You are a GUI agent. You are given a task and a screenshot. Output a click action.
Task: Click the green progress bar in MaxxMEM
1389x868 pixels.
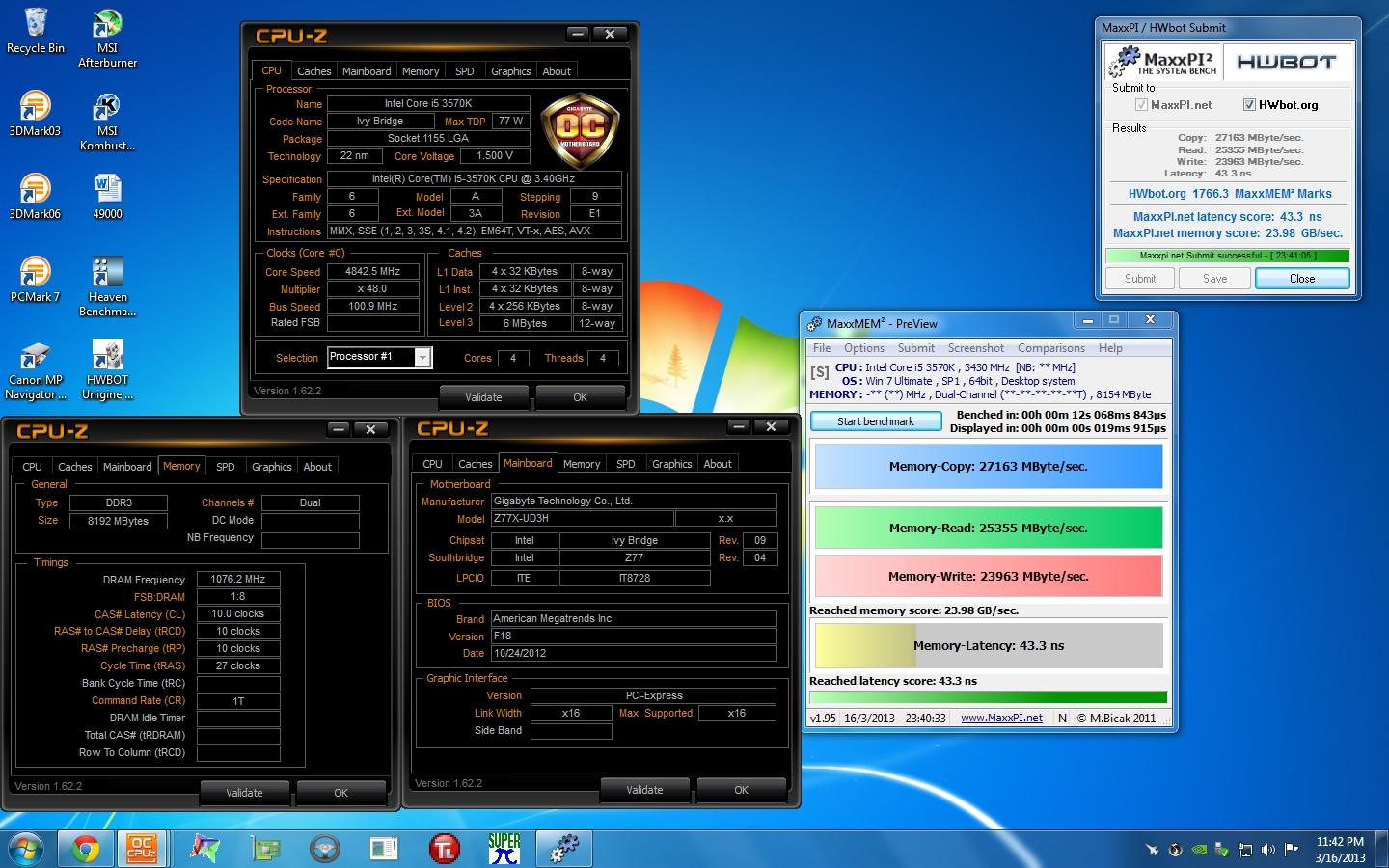point(989,698)
